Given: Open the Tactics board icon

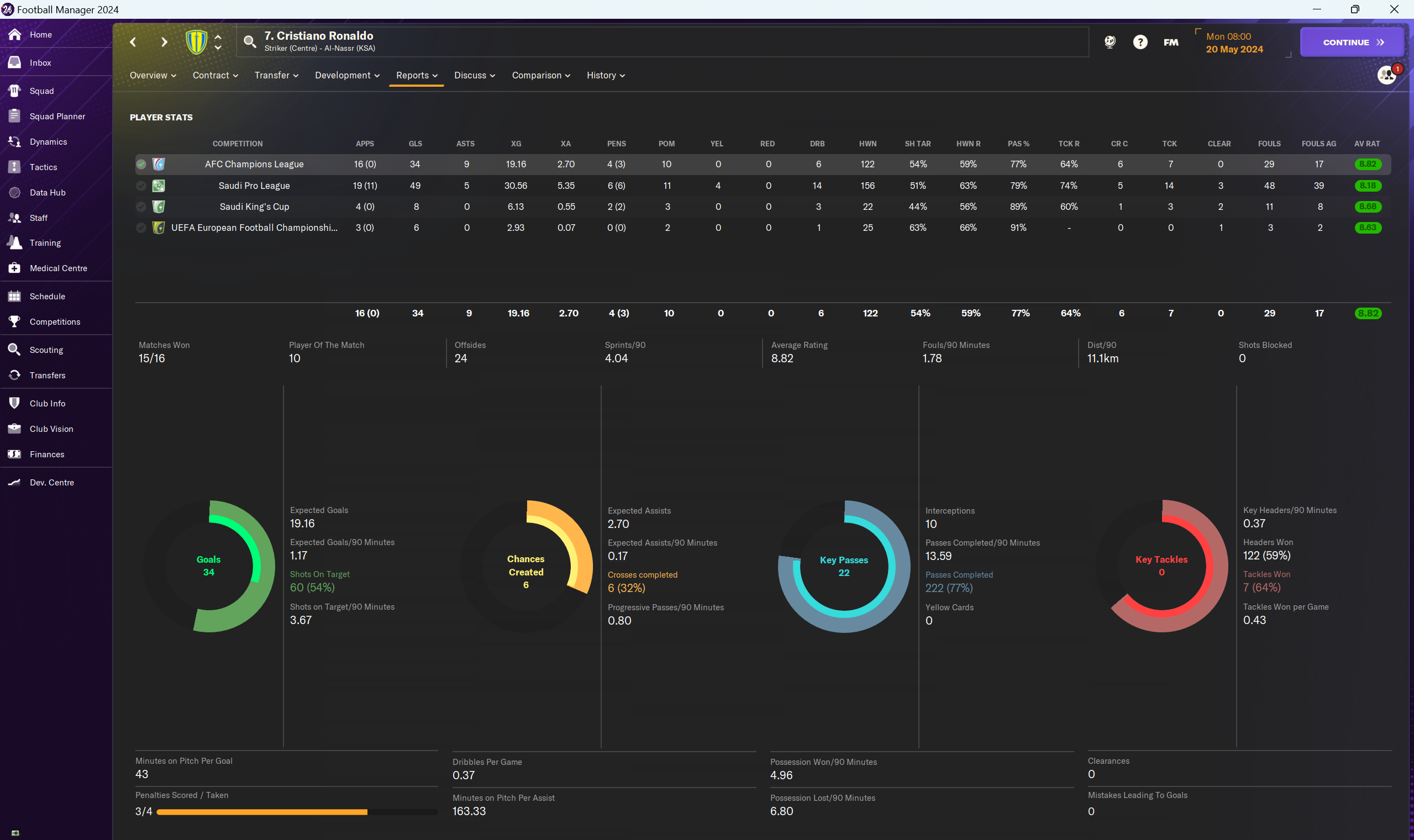Looking at the screenshot, I should coord(15,167).
